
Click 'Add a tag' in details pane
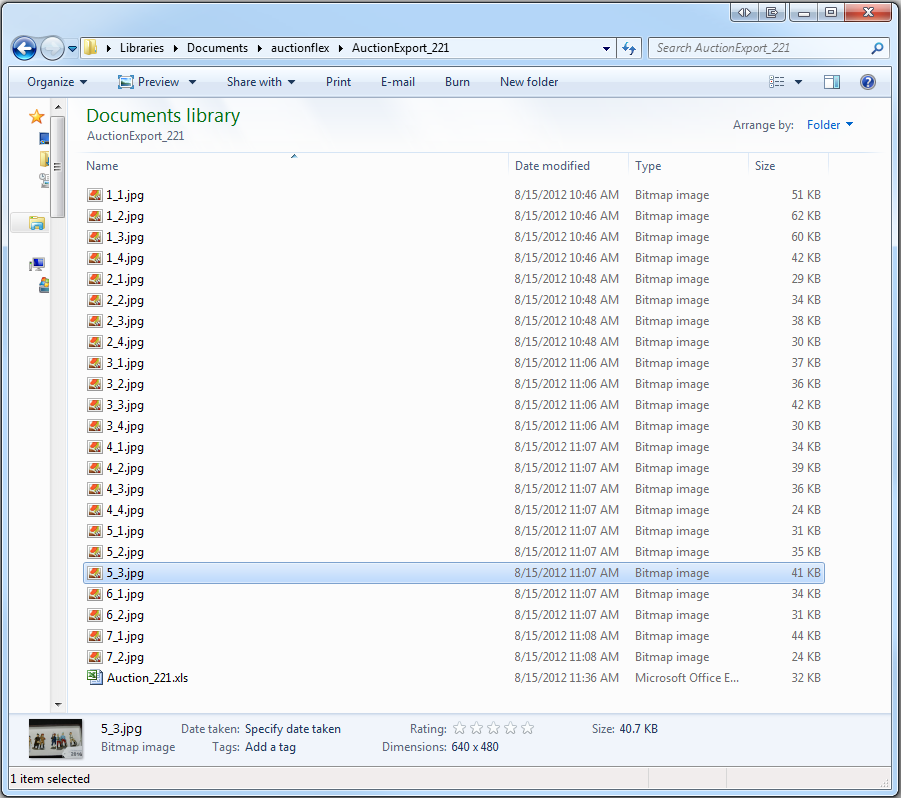point(268,747)
